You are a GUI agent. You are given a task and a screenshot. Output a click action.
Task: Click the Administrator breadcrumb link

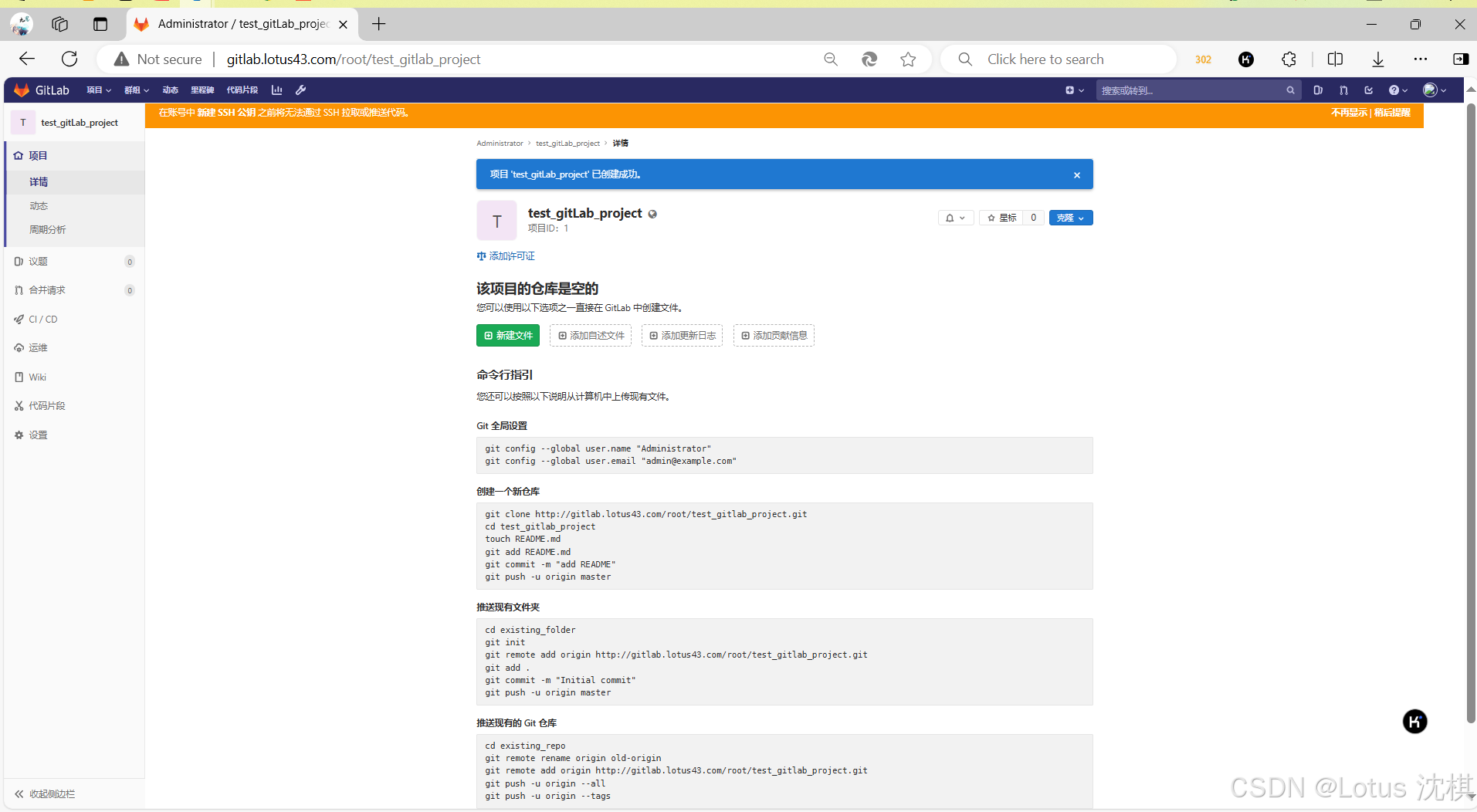(500, 144)
